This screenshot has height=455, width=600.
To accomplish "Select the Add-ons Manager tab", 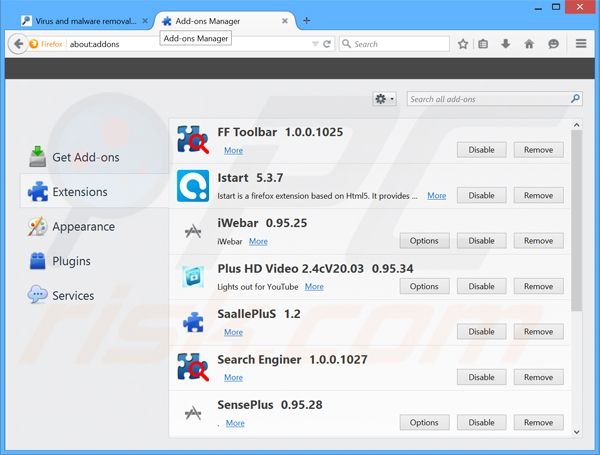I will (226, 21).
